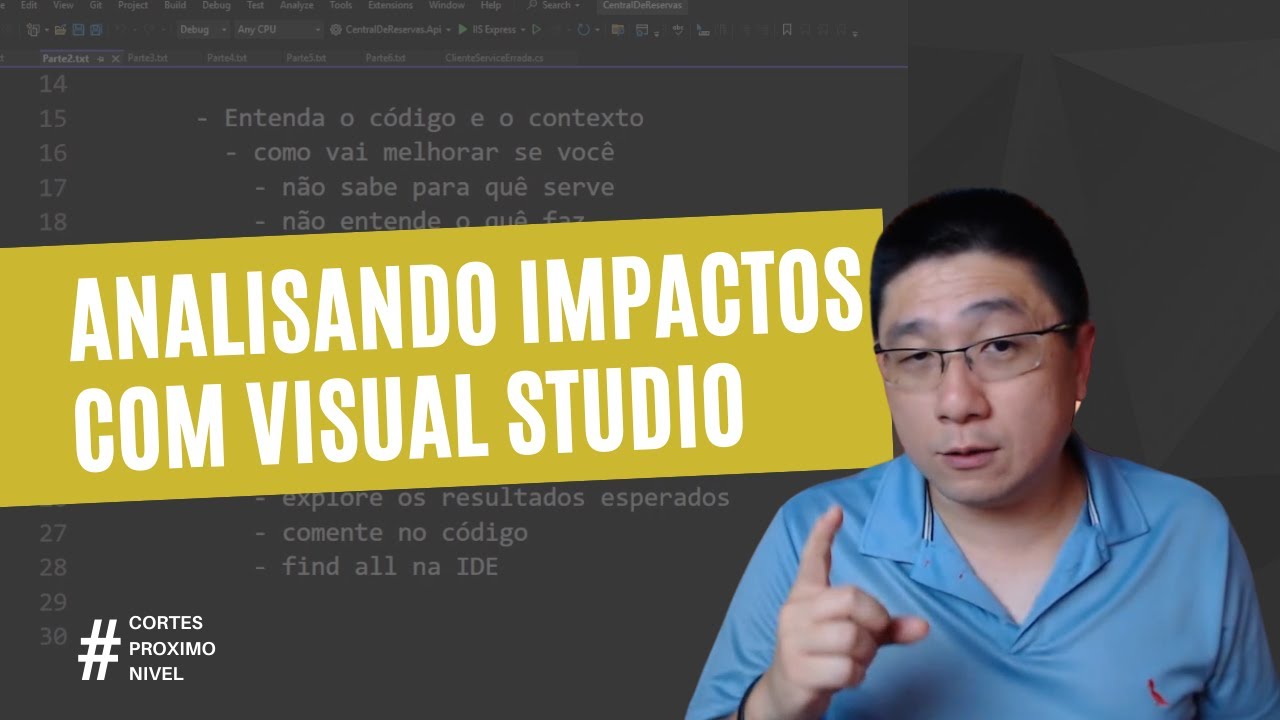Click the line "- comente no código"
This screenshot has width=1280, height=720.
tap(390, 532)
